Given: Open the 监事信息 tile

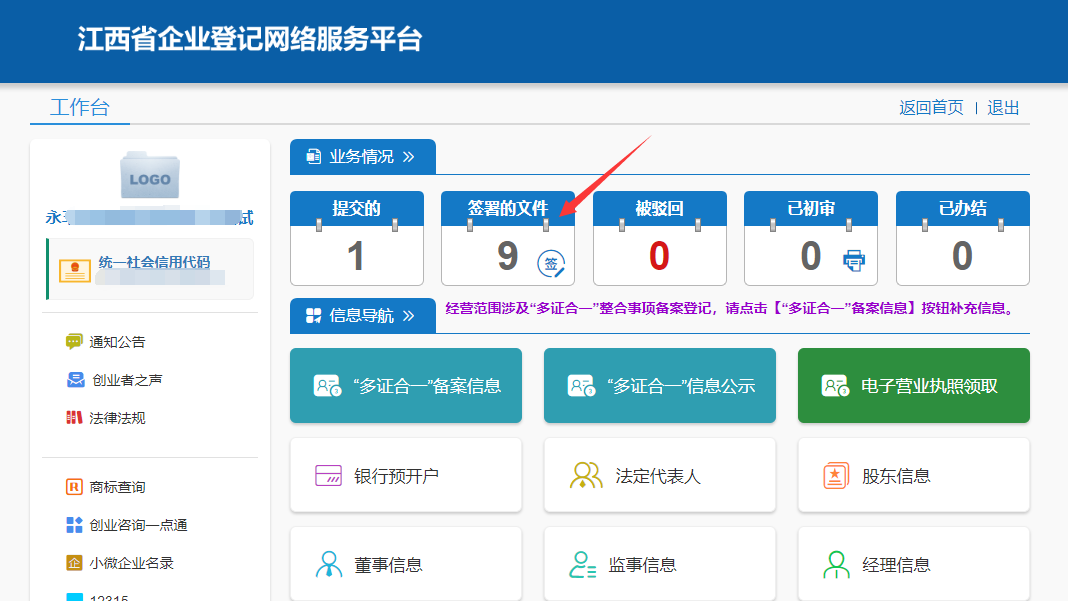Looking at the screenshot, I should click(659, 564).
